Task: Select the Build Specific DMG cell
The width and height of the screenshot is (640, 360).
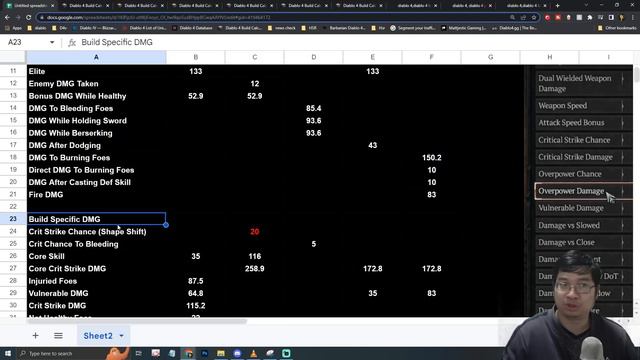Action: pos(96,219)
